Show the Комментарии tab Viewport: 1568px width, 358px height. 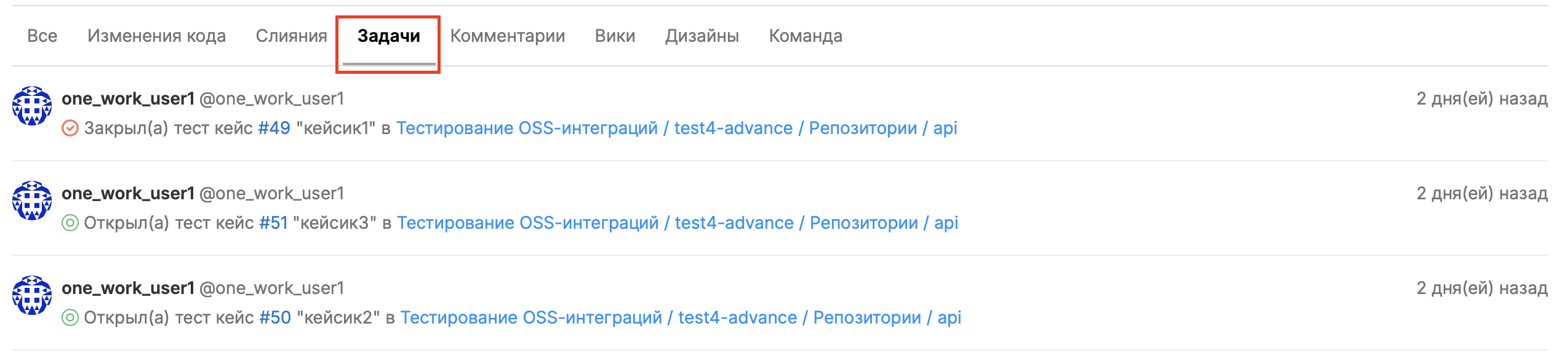[x=507, y=36]
